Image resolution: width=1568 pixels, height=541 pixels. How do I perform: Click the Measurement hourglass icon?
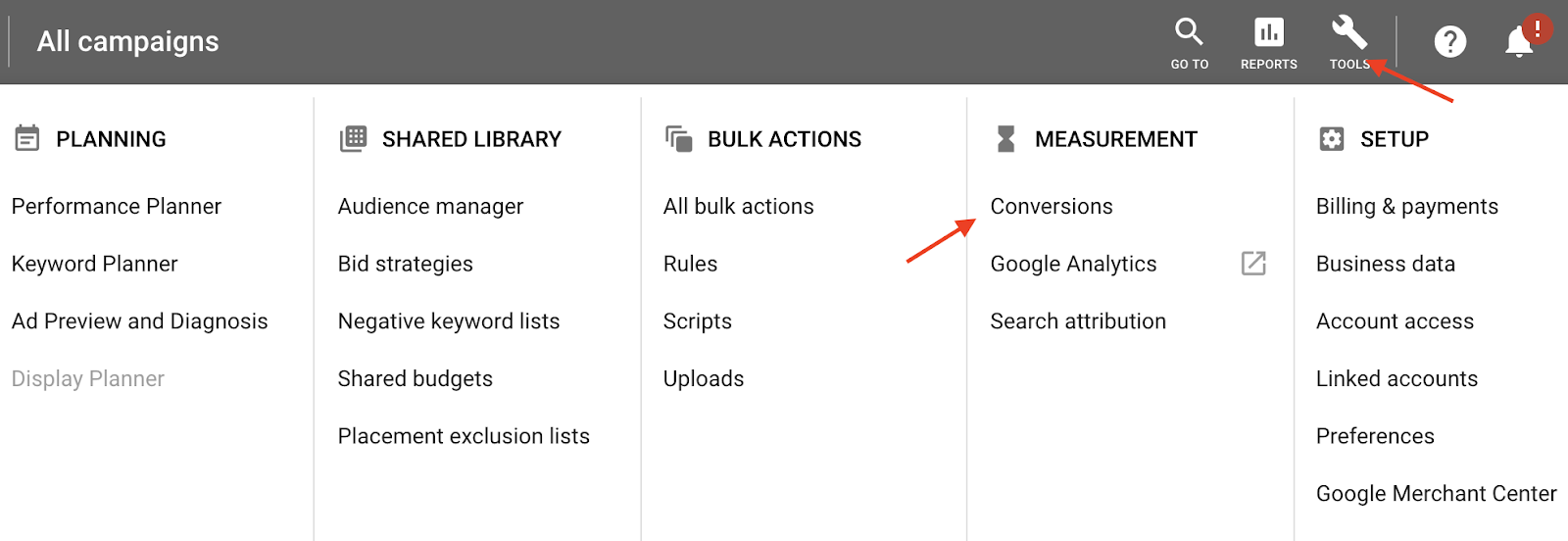click(1005, 138)
